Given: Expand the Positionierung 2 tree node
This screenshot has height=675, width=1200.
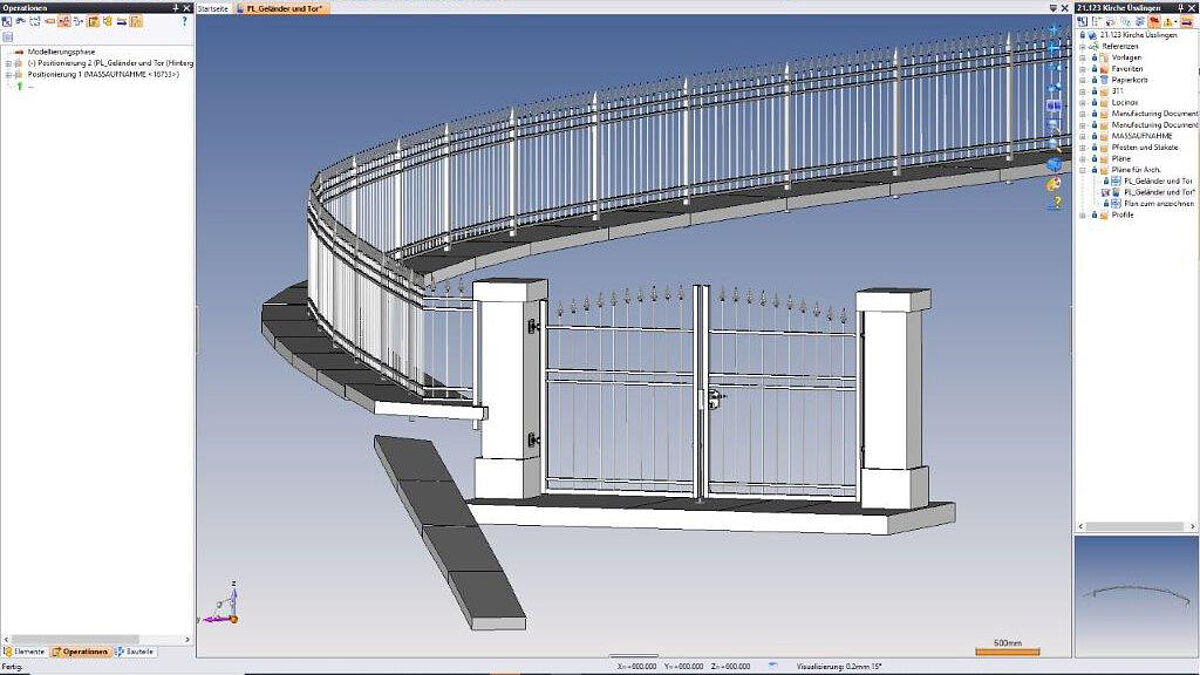Looking at the screenshot, I should 8,62.
